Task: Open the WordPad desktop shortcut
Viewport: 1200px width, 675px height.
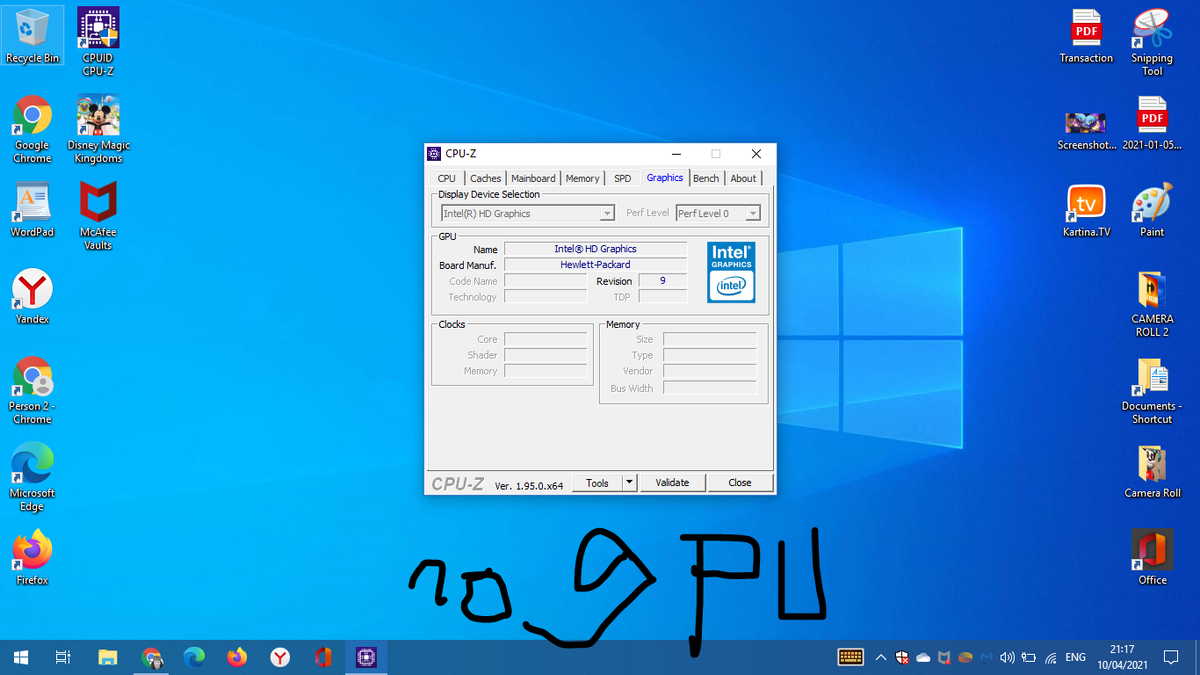Action: 33,210
